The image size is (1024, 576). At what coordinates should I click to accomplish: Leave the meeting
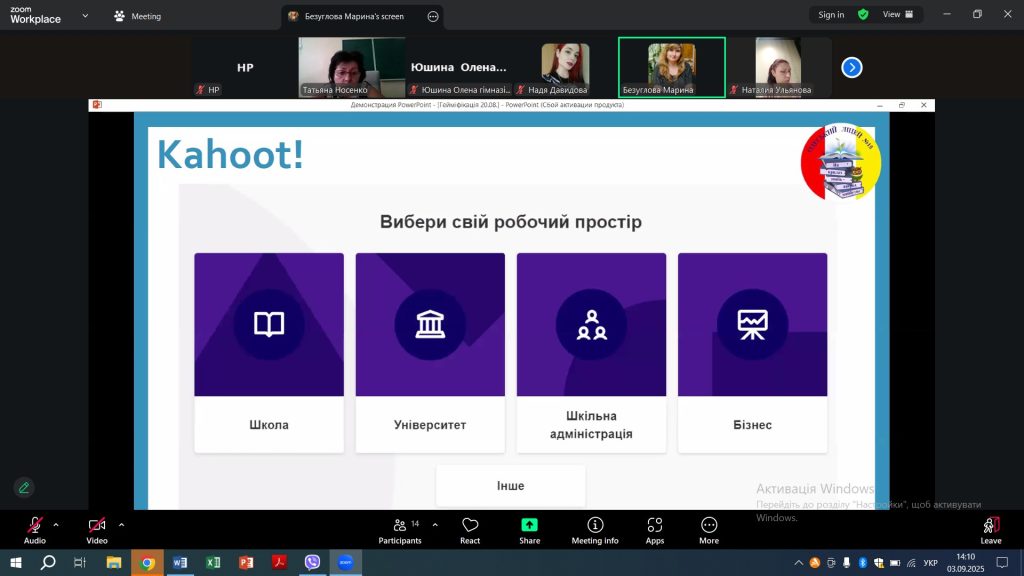click(x=991, y=530)
